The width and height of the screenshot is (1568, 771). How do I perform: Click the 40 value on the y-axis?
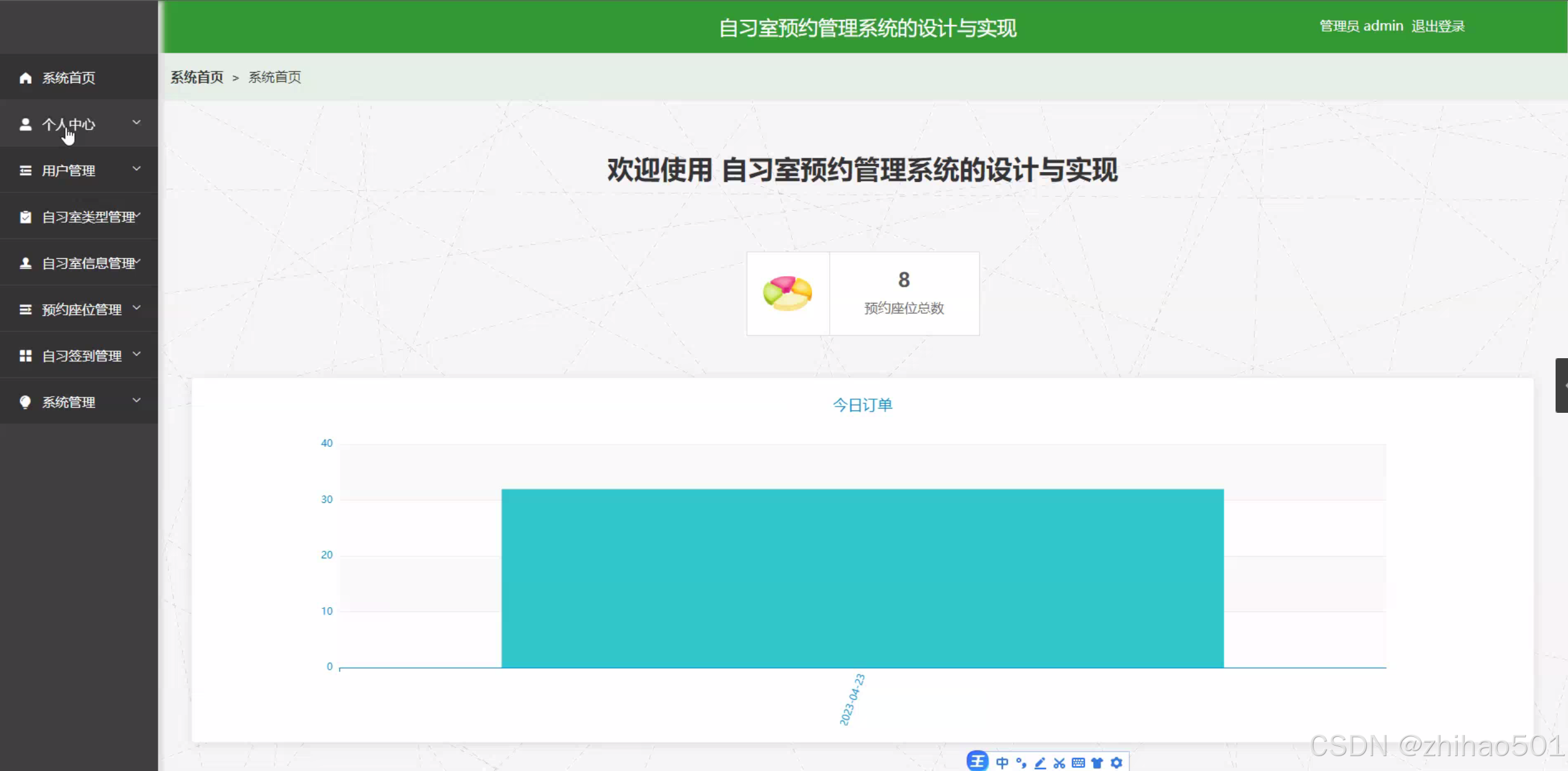click(327, 443)
